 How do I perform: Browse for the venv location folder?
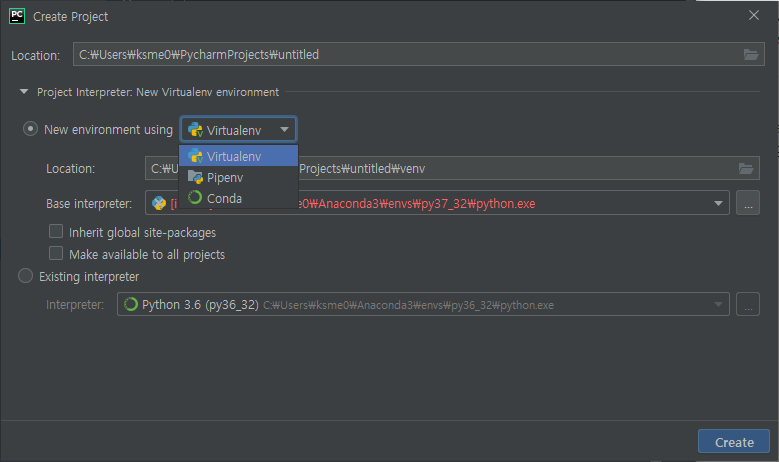pyautogui.click(x=746, y=169)
